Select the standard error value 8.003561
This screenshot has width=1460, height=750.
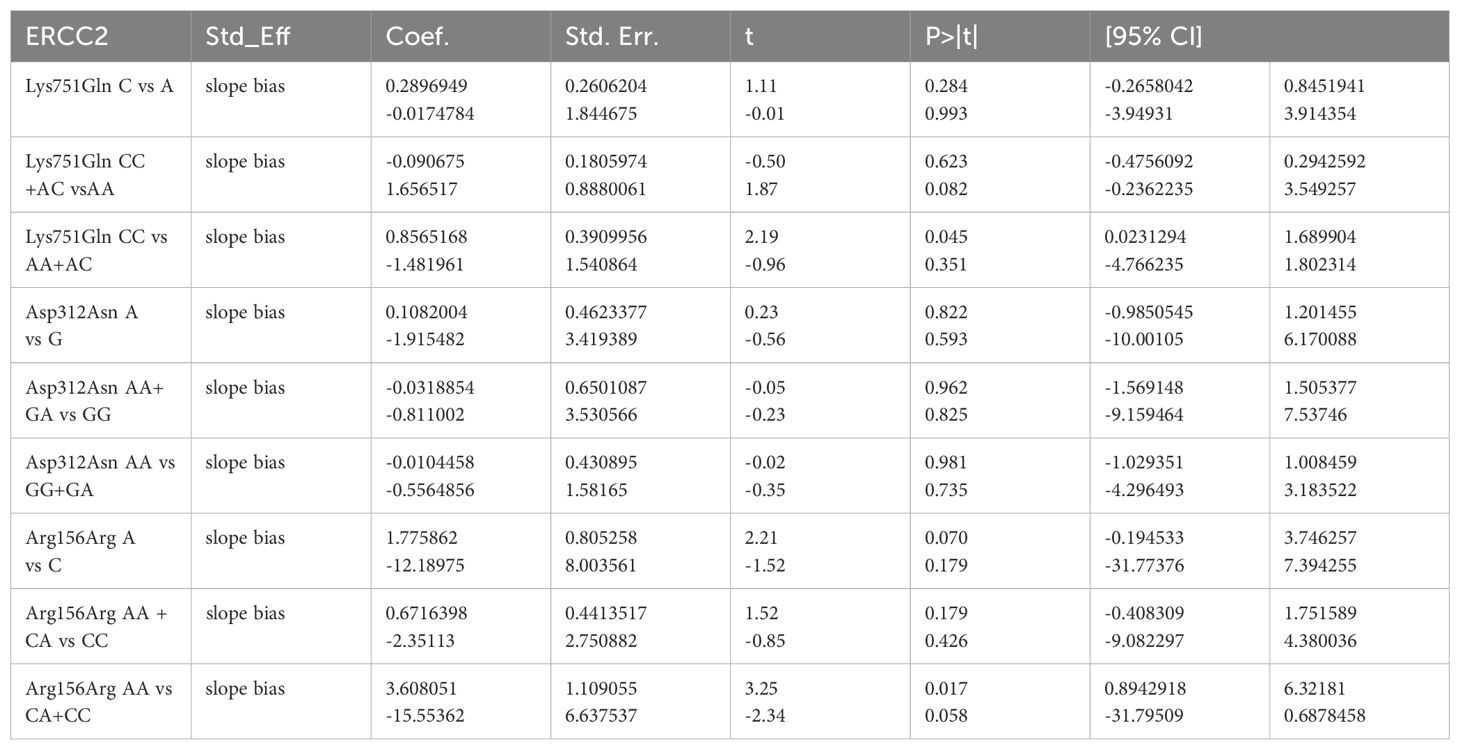coord(606,566)
